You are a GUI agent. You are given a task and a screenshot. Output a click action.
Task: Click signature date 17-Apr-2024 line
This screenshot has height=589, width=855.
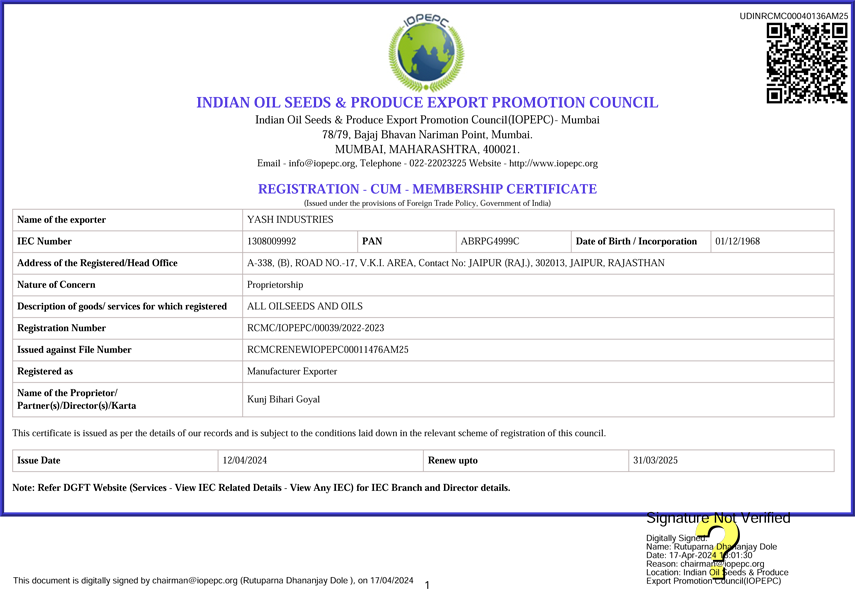point(699,555)
